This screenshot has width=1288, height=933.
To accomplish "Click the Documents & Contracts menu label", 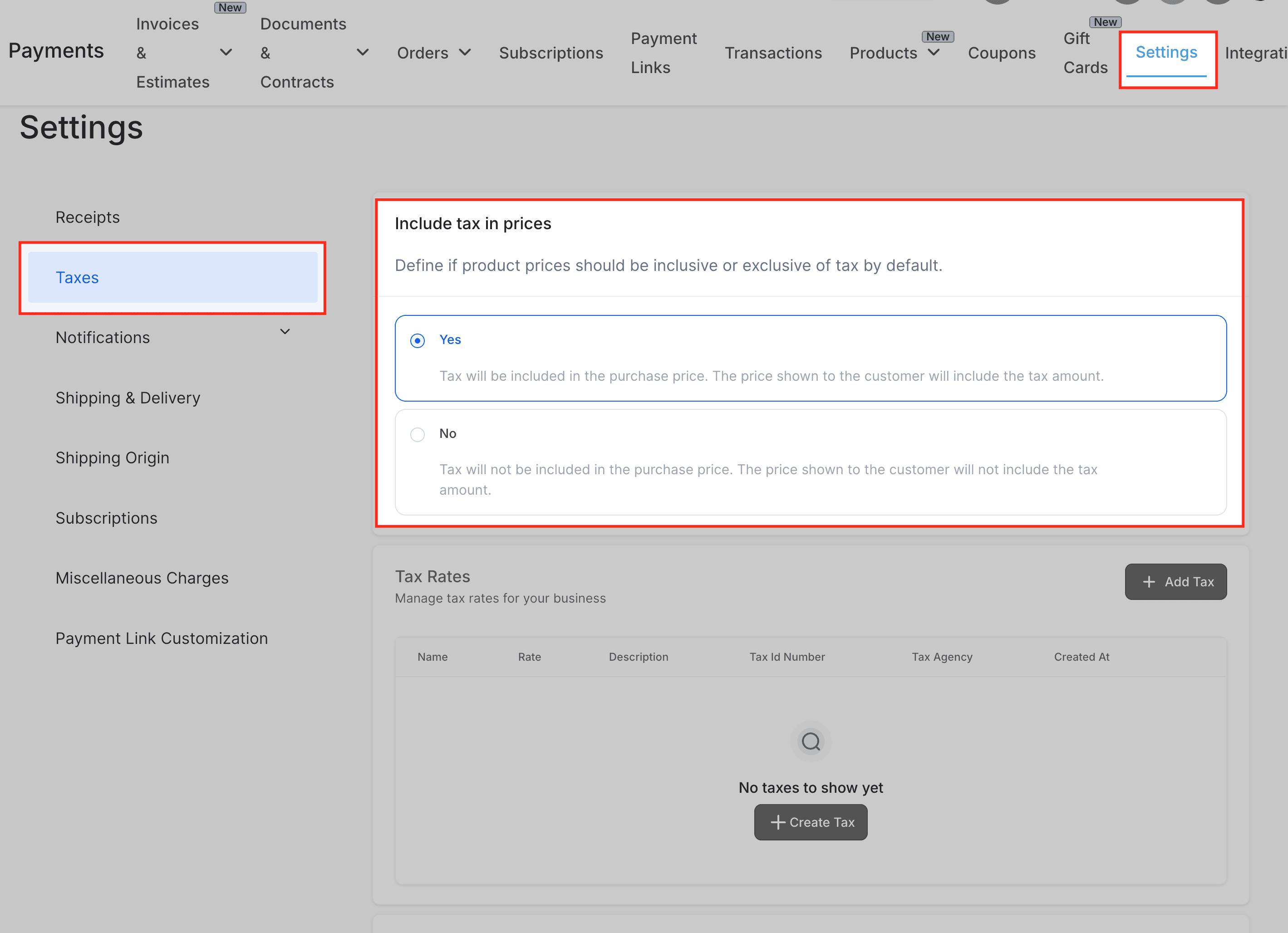I will (303, 53).
